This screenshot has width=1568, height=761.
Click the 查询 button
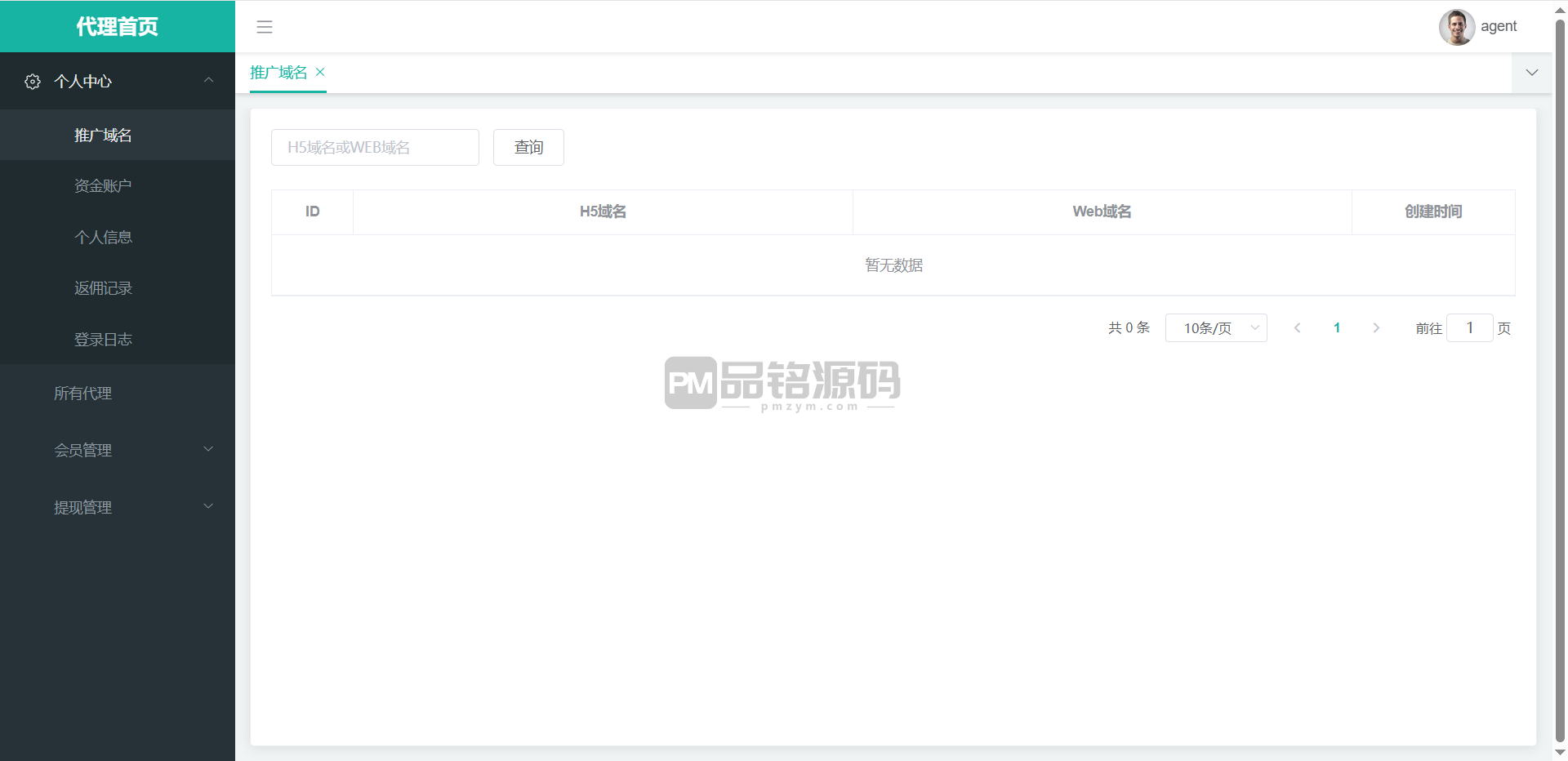pos(528,147)
